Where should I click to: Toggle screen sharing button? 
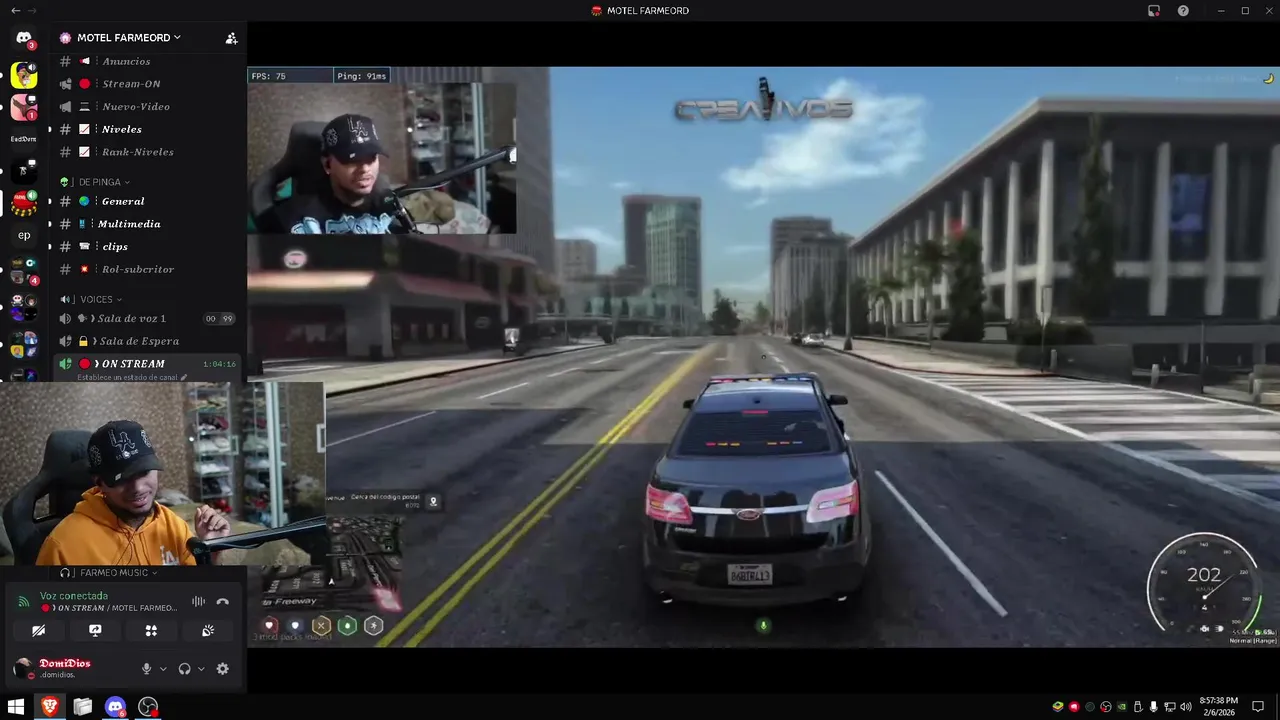tap(95, 631)
